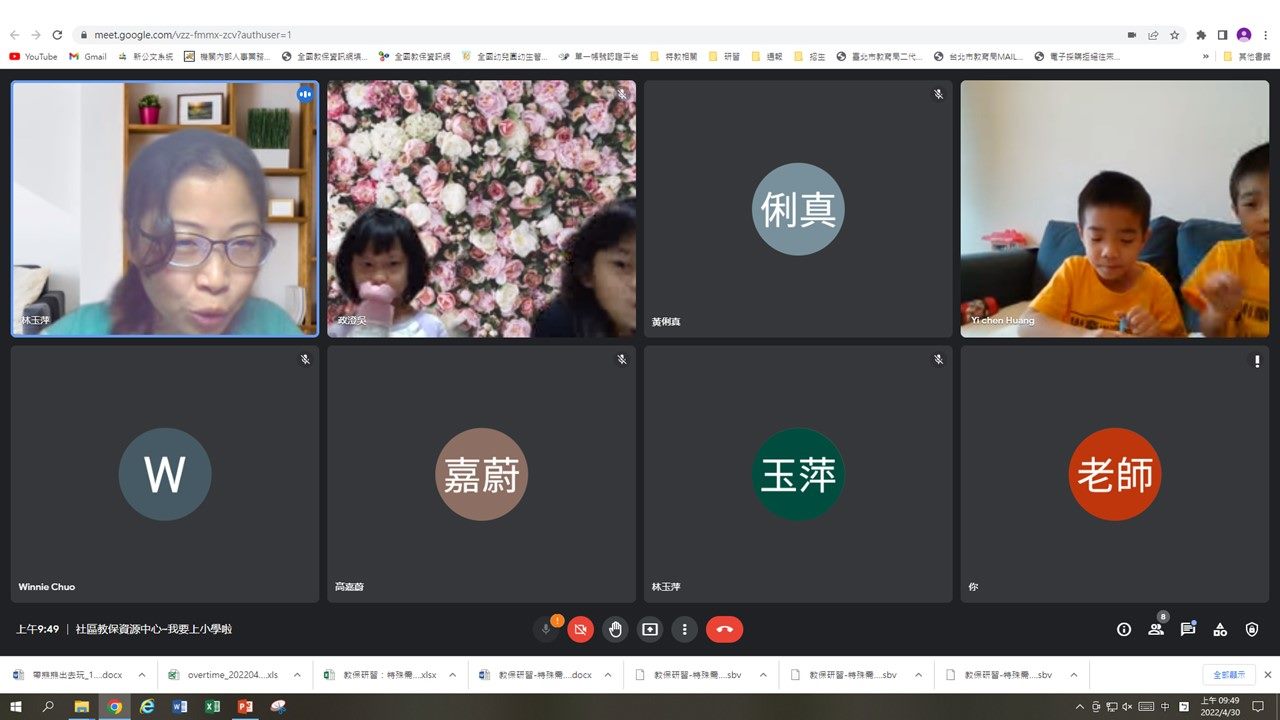Screen dimensions: 1280x720
Task: Open the chat messages panel
Action: click(1188, 629)
